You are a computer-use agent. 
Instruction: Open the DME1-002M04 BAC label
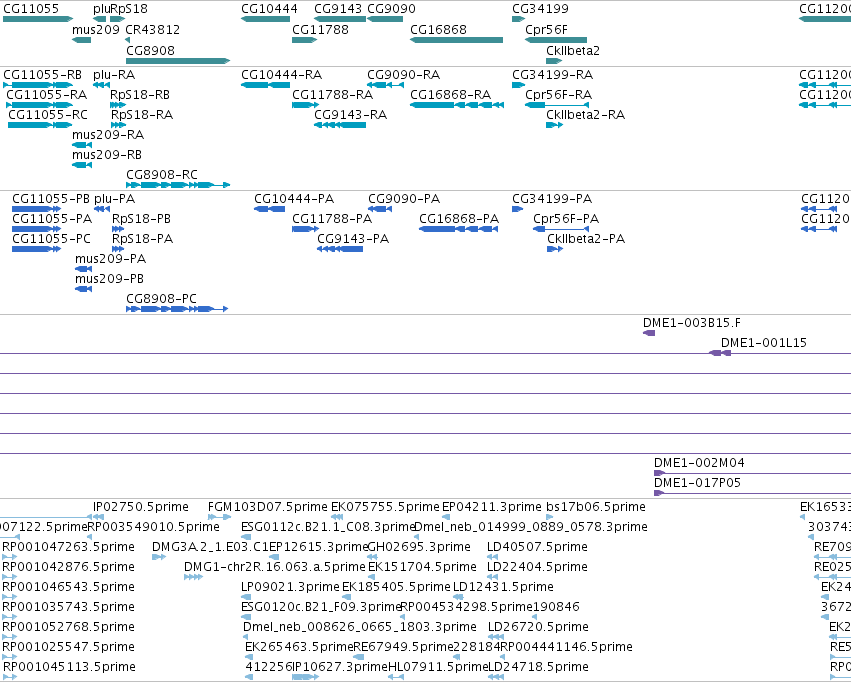[x=699, y=463]
